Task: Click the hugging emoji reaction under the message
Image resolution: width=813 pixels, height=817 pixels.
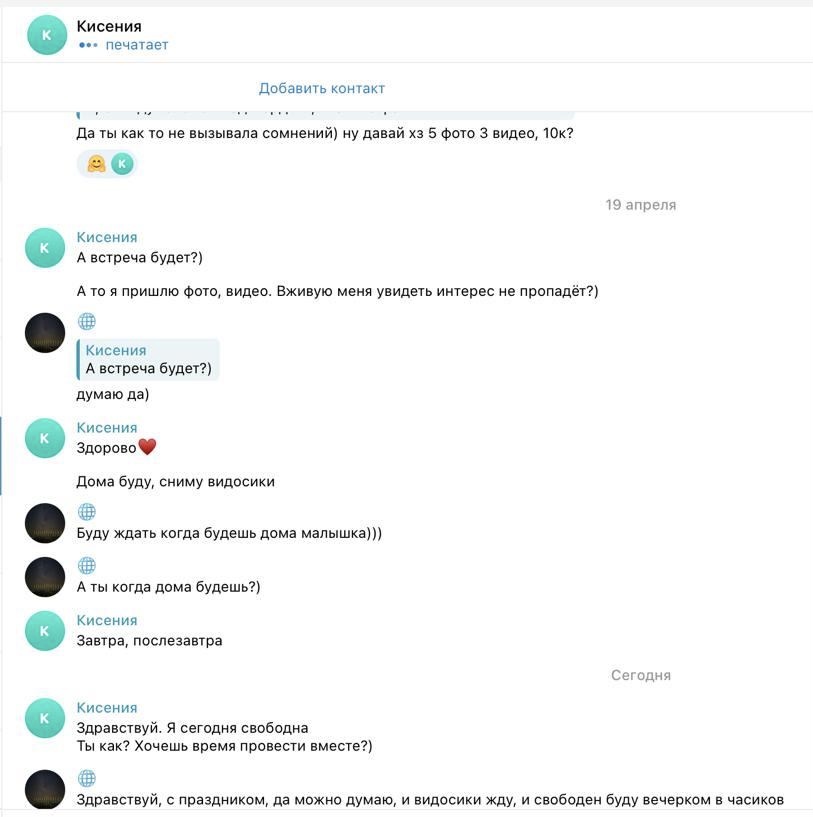Action: 96,164
